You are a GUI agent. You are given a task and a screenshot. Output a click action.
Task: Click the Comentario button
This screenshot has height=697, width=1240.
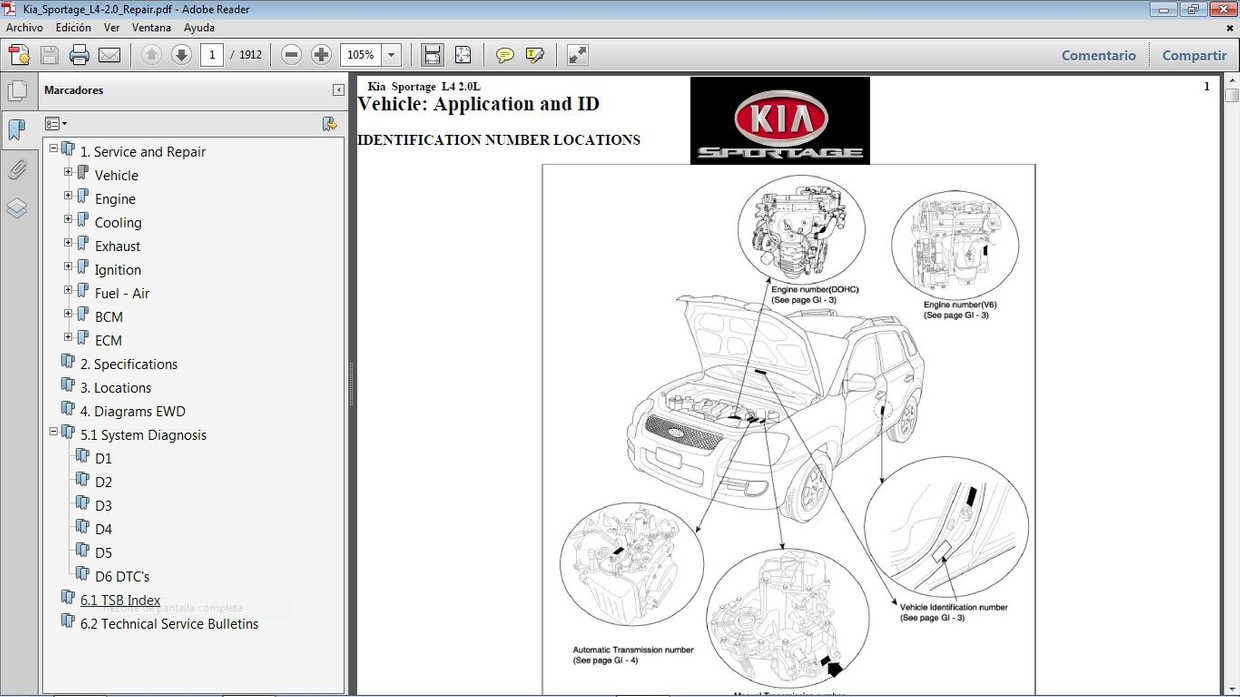coord(1098,55)
